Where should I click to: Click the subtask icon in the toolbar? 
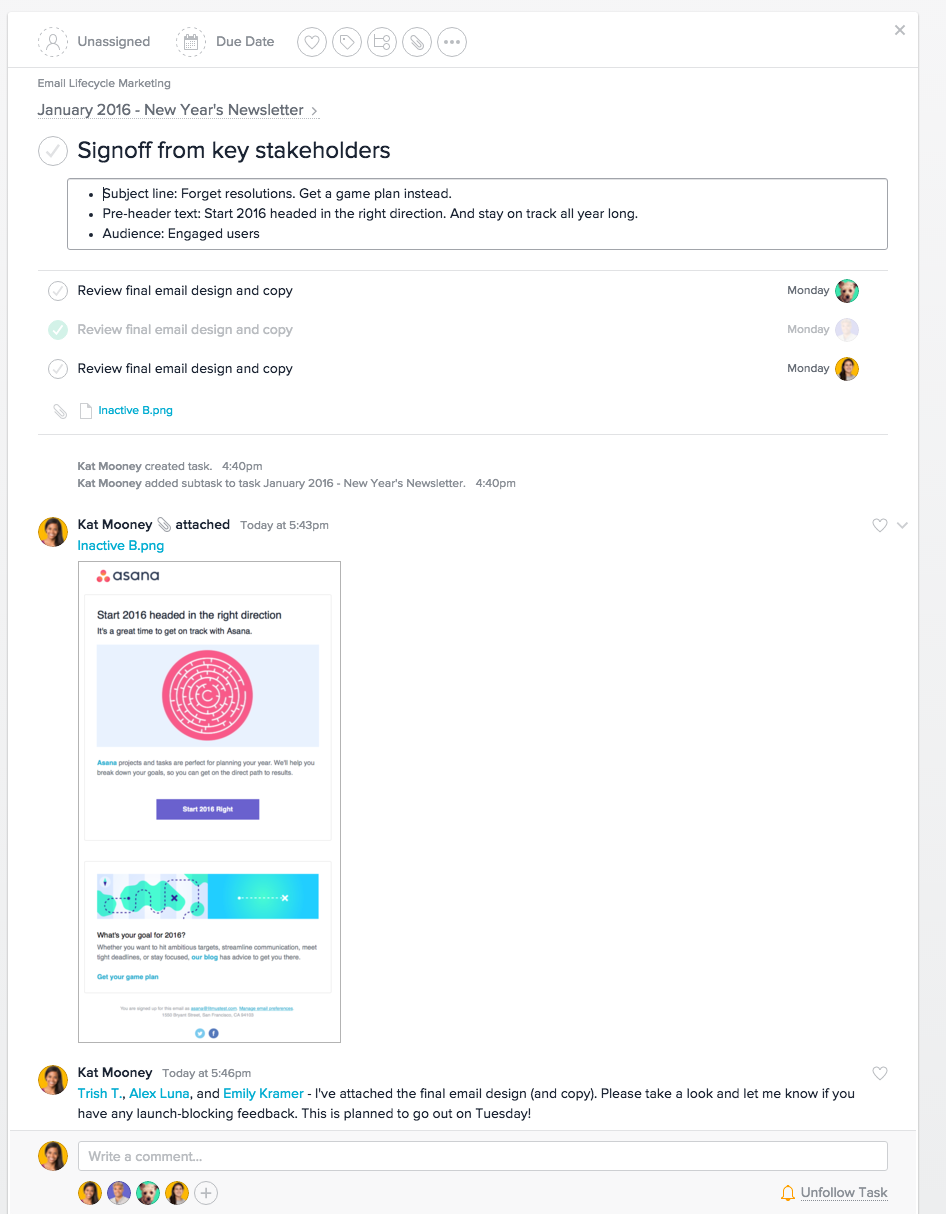(x=381, y=42)
